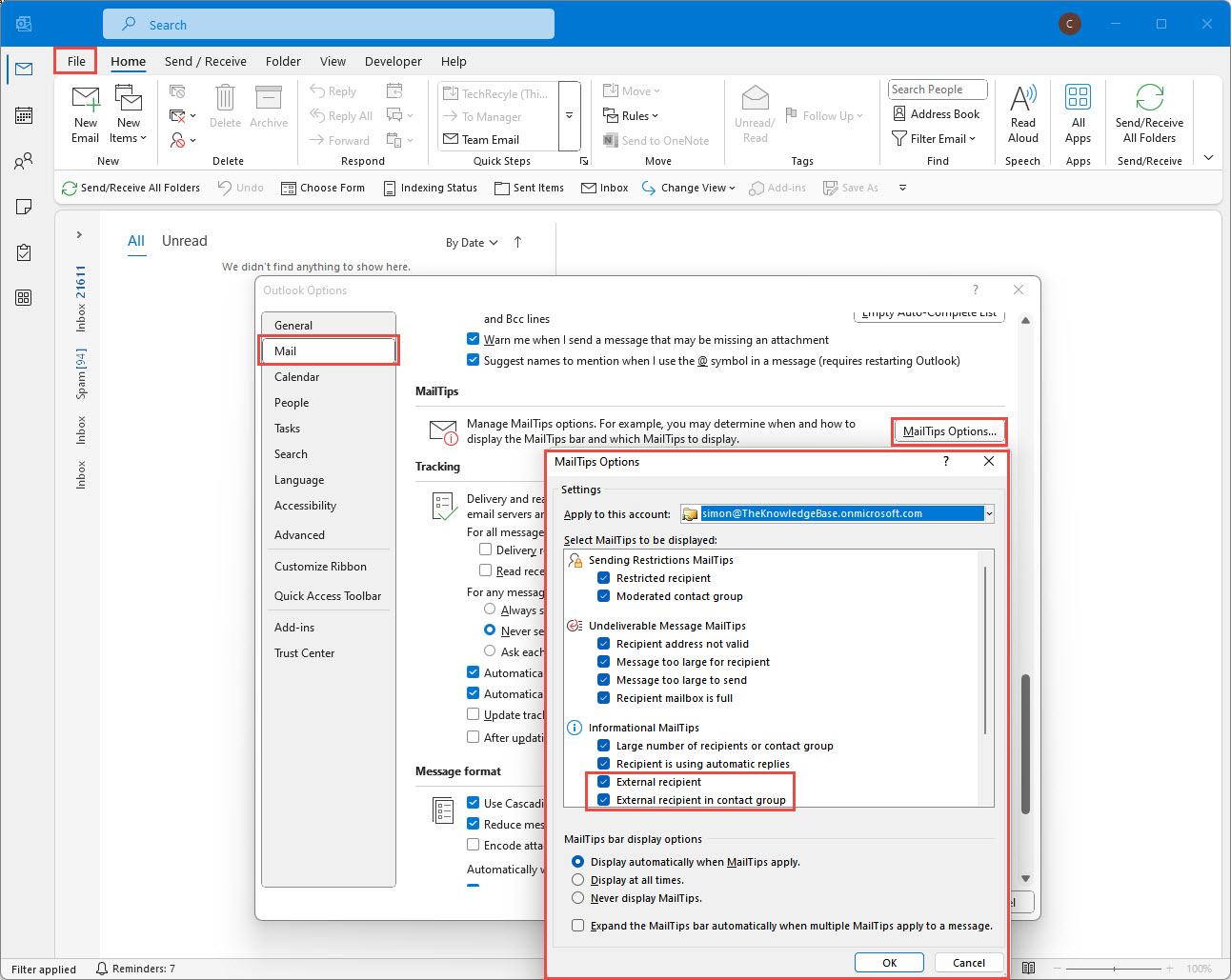Image resolution: width=1231 pixels, height=980 pixels.
Task: Click OK in MailTips Options dialog
Action: [x=889, y=963]
